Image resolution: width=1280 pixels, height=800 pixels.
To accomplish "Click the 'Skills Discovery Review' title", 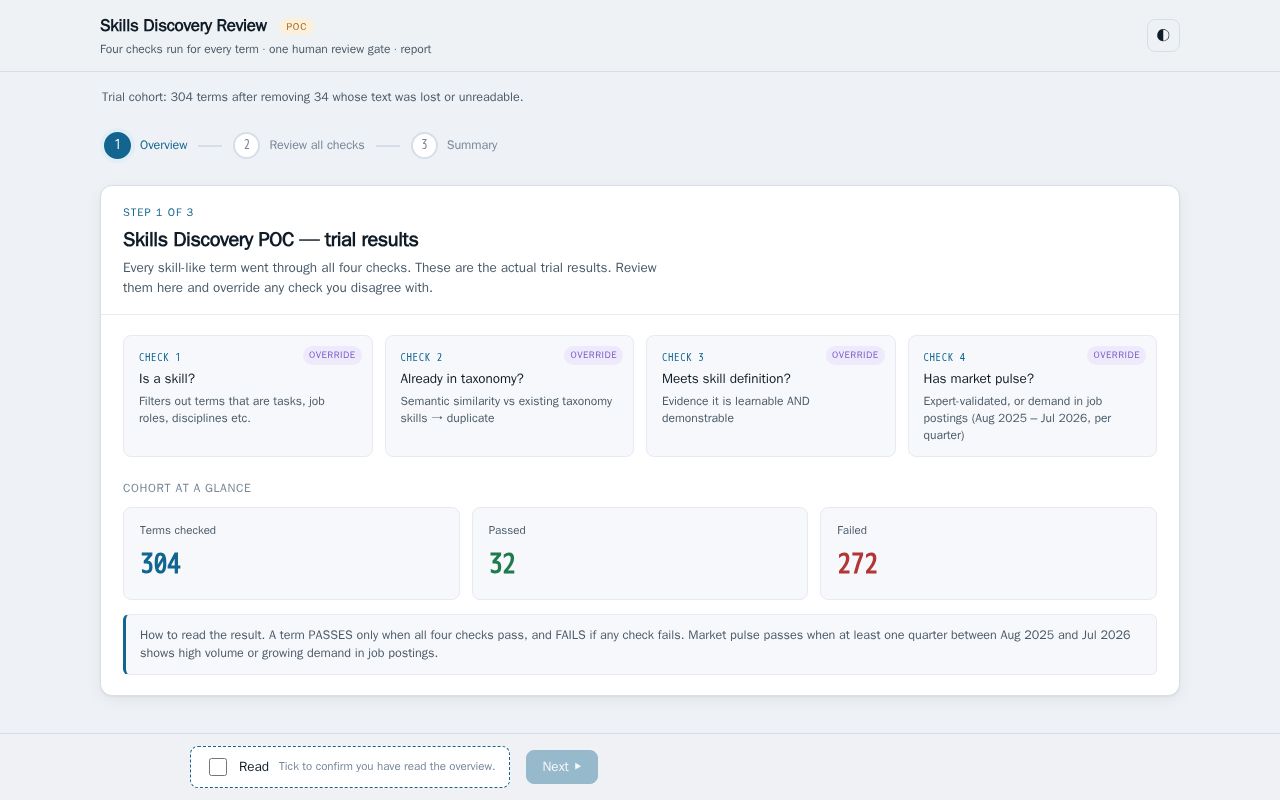I will coord(183,26).
